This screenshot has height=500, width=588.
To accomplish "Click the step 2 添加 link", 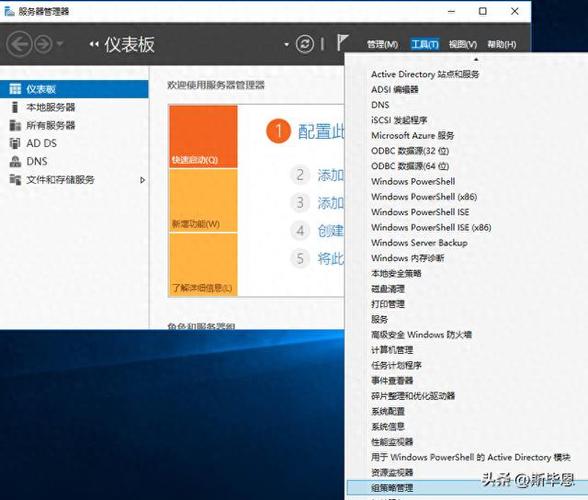I will [x=330, y=175].
